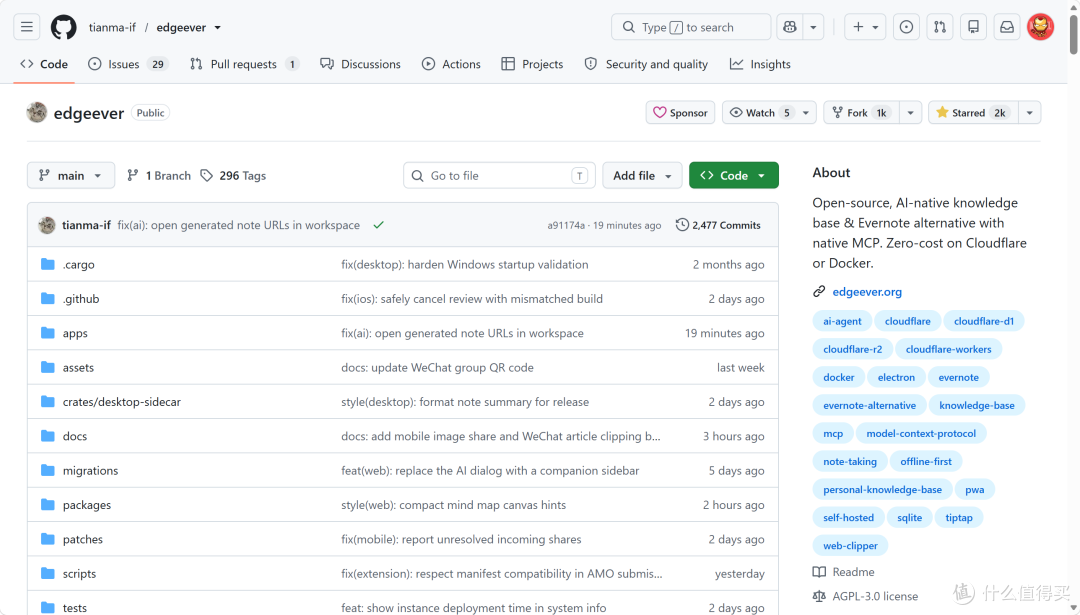Open the commit history clock icon
Viewport: 1080px width, 615px height.
[682, 225]
